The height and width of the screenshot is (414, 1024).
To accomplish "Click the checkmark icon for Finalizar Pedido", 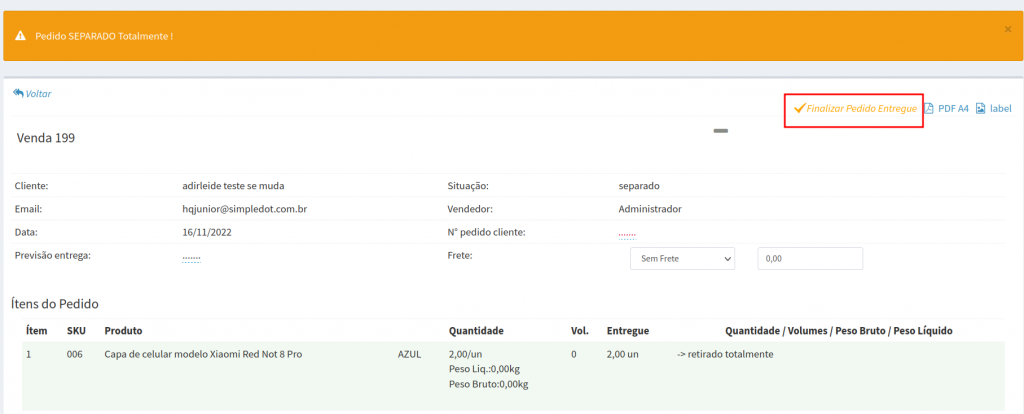I will pos(799,108).
